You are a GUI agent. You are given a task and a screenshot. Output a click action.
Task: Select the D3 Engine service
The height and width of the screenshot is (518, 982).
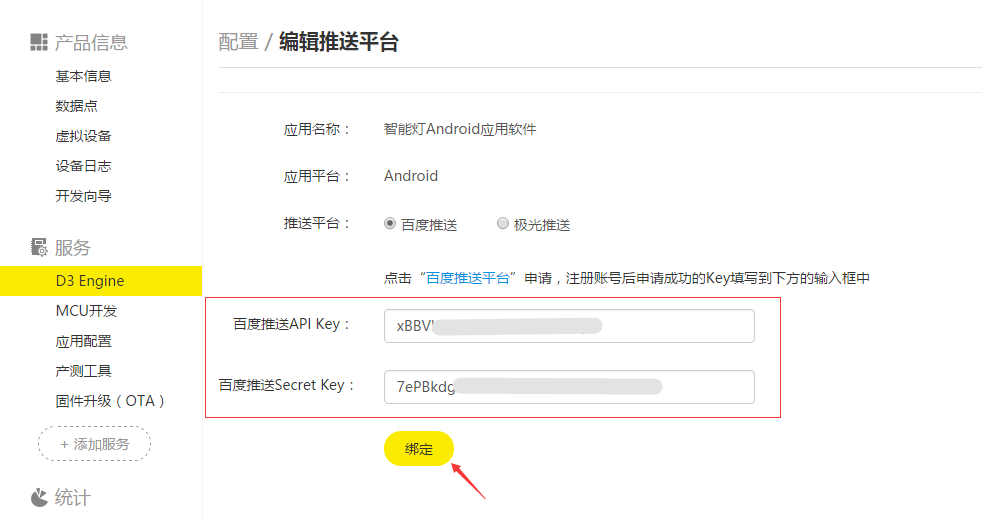[101, 281]
